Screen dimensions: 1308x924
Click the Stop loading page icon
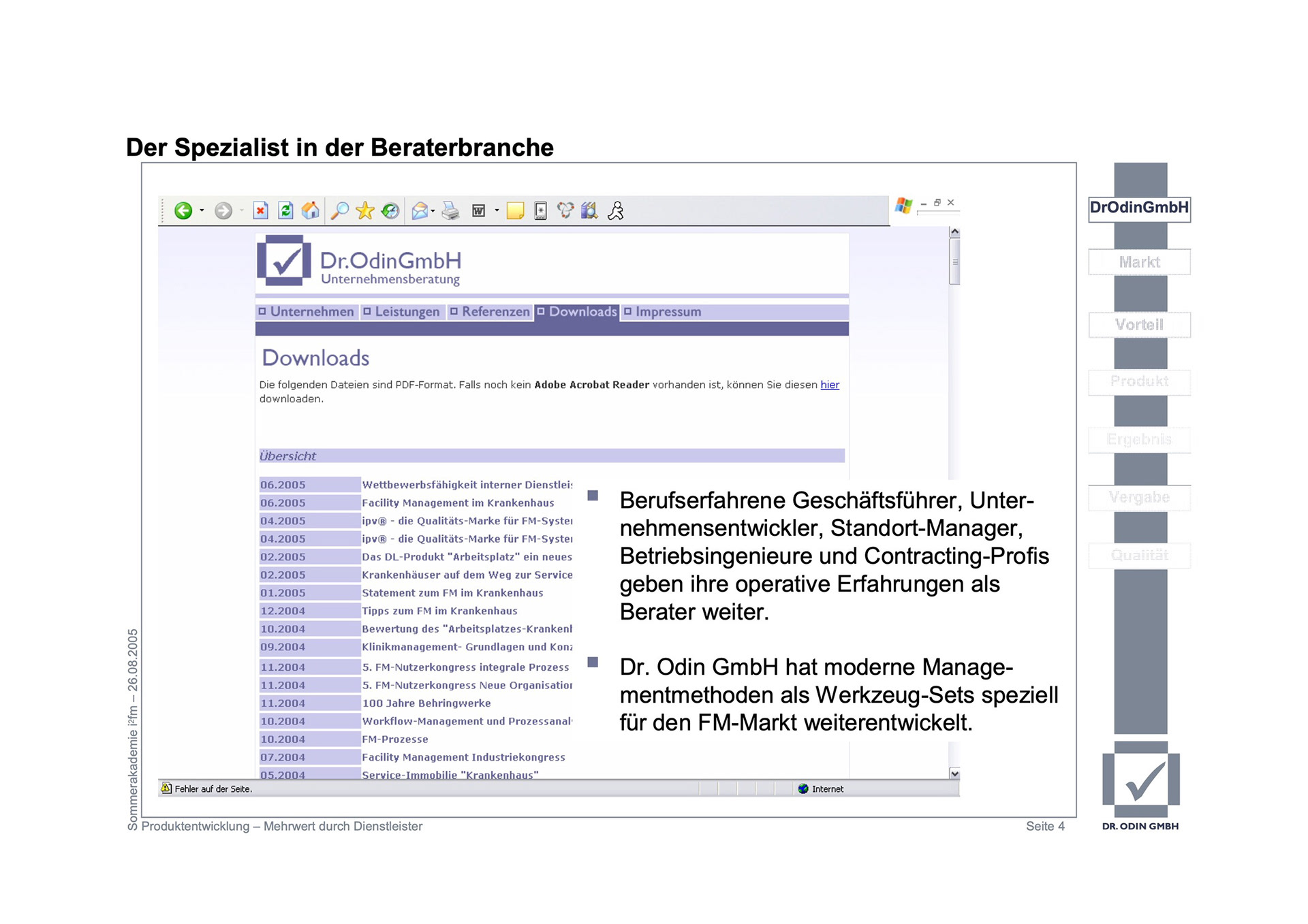point(260,211)
